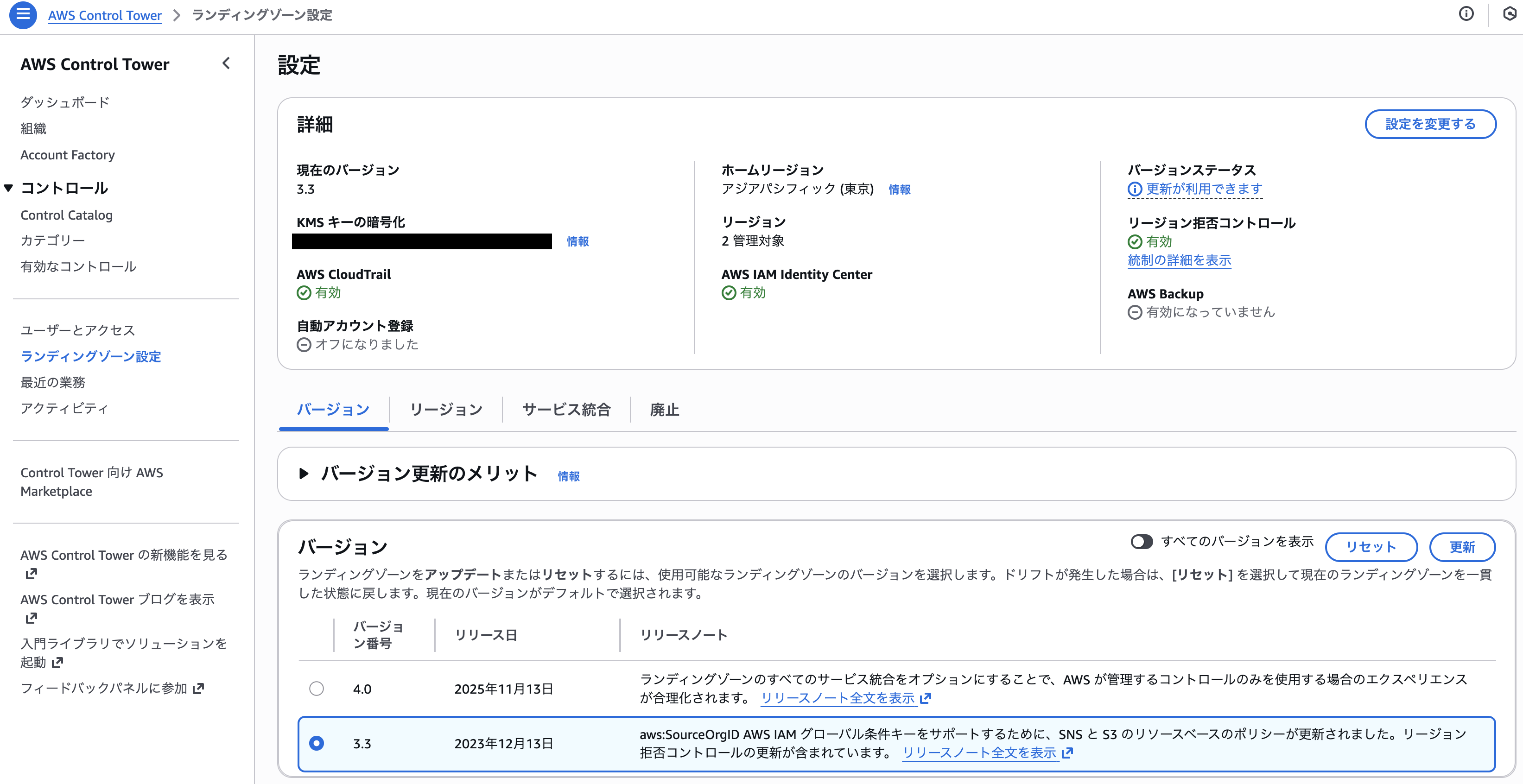Switch to the サービス統合 tab
Viewport: 1523px width, 784px height.
point(566,410)
